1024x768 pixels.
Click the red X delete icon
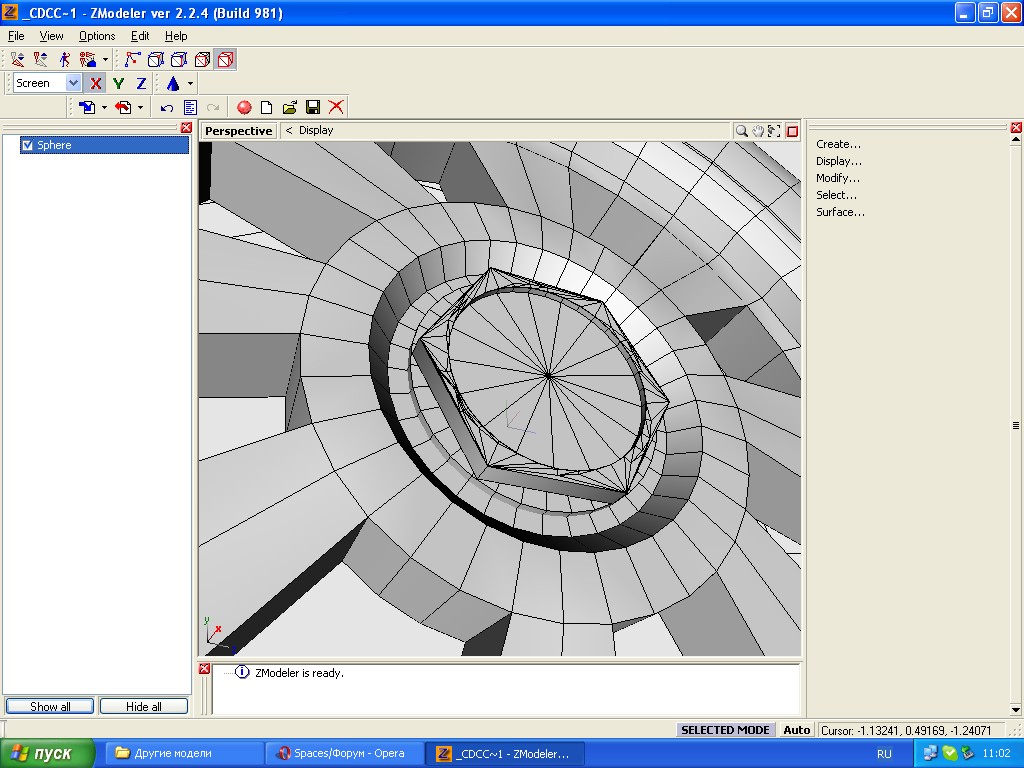[336, 107]
